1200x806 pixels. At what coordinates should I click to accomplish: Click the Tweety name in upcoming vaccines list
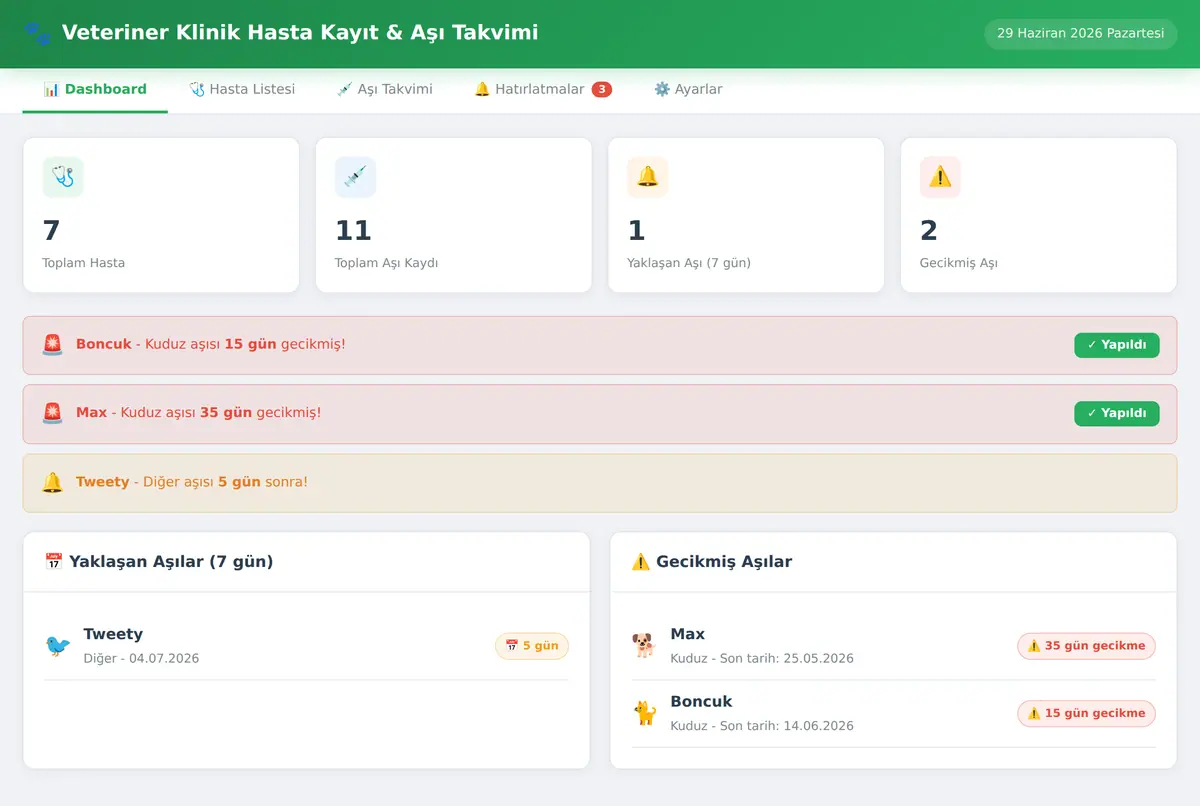(x=113, y=634)
